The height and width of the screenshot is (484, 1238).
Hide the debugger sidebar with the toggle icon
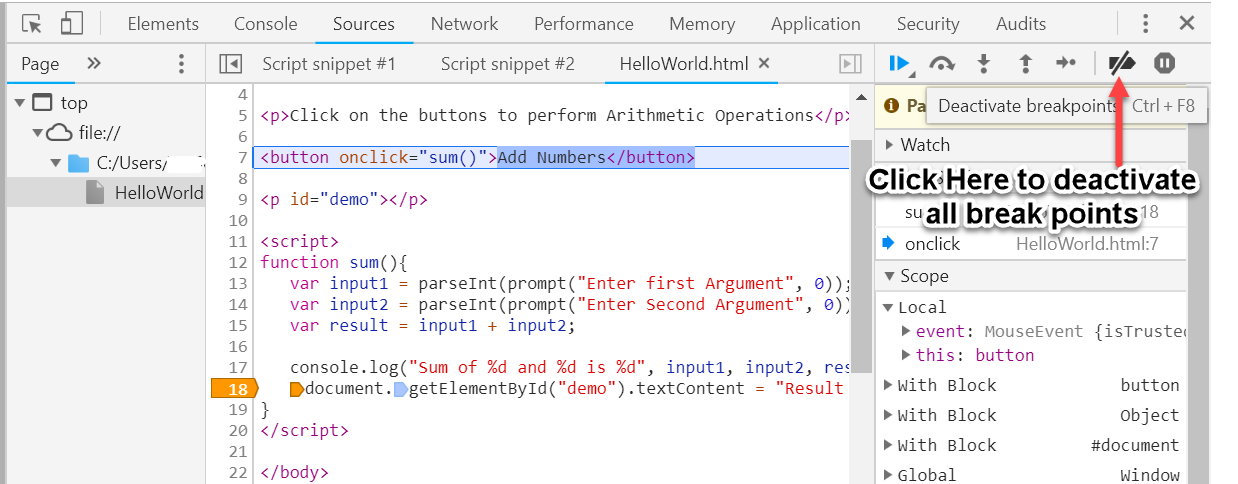pos(850,64)
